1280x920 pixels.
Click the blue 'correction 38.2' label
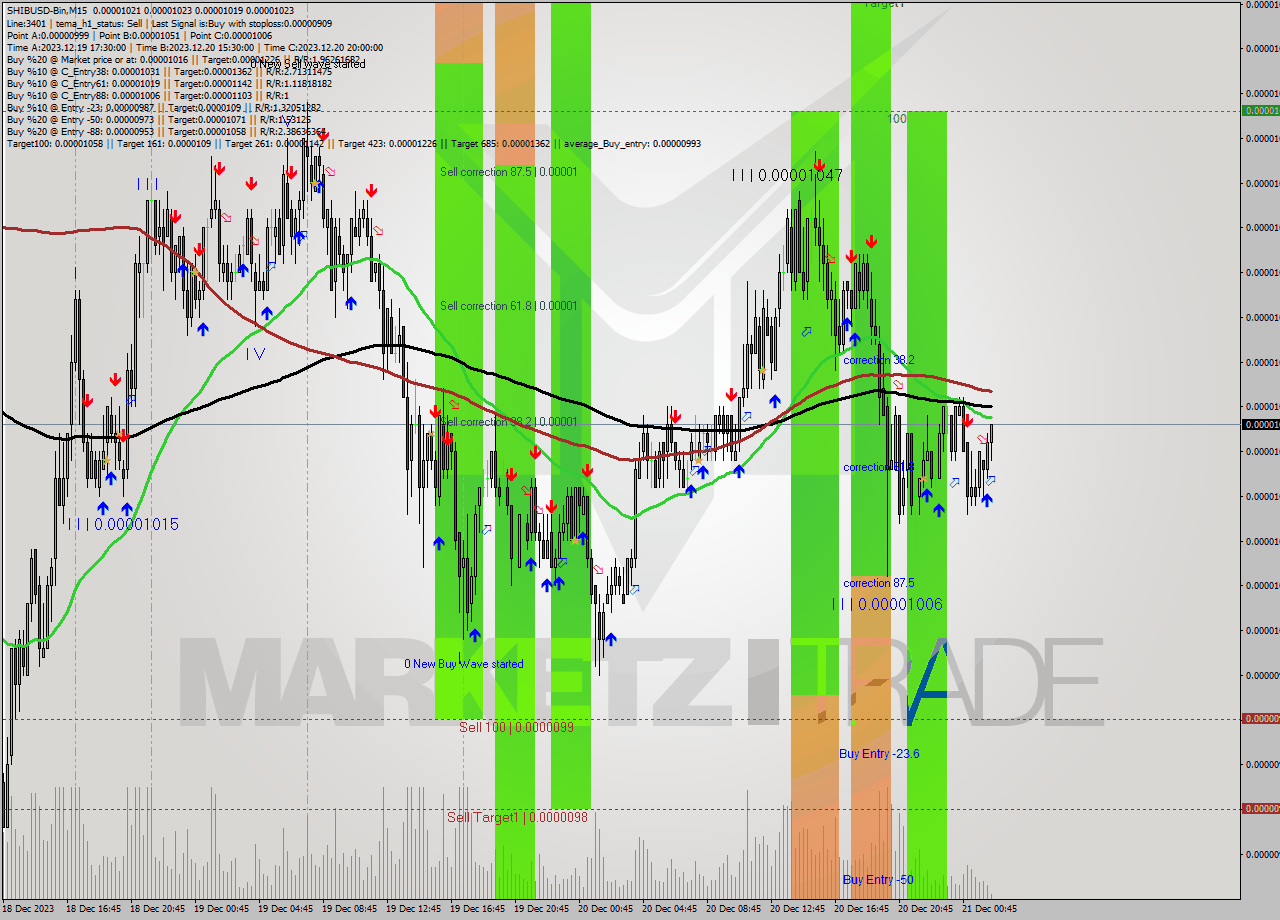(x=879, y=360)
